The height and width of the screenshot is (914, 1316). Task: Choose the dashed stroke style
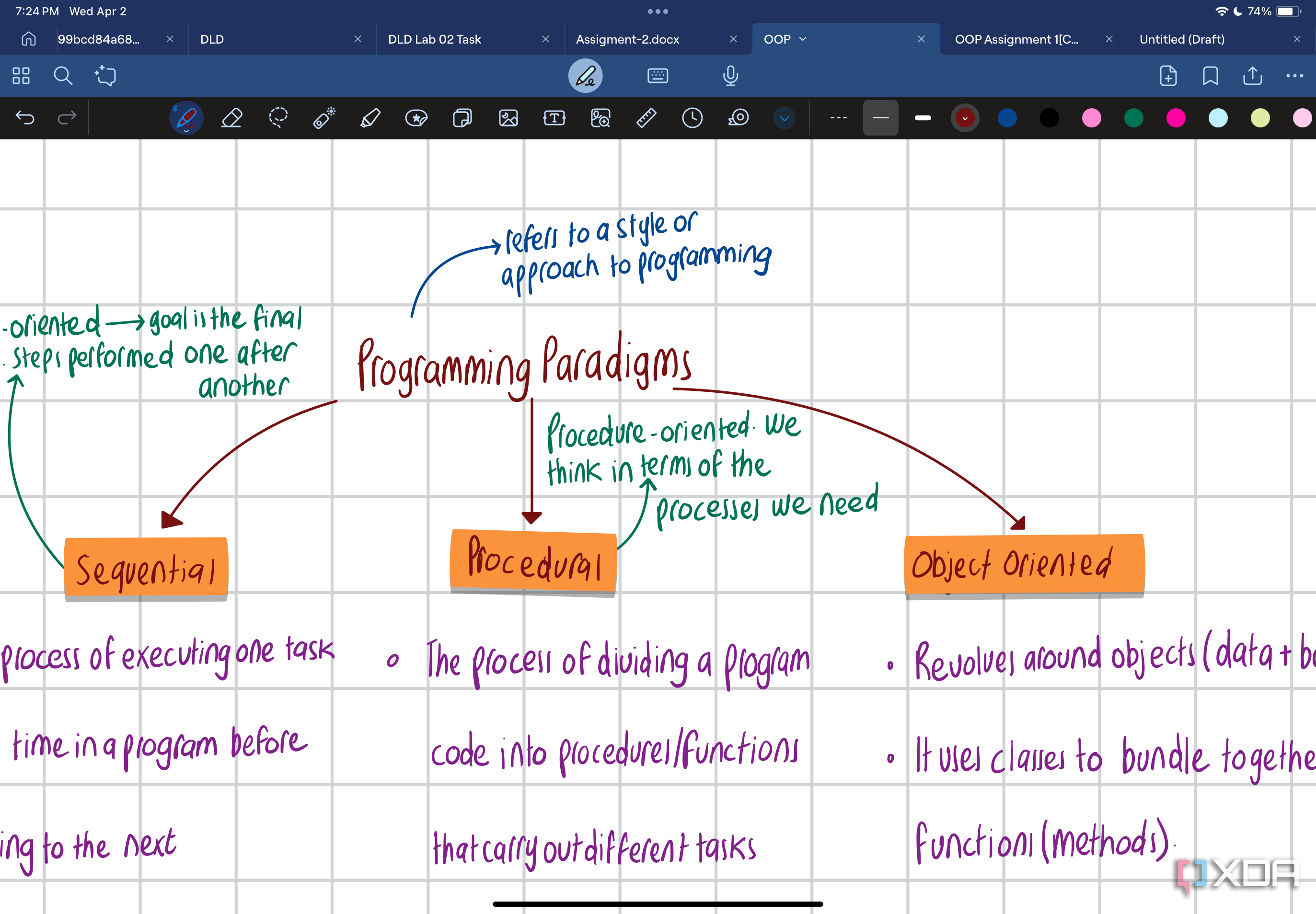coord(839,118)
